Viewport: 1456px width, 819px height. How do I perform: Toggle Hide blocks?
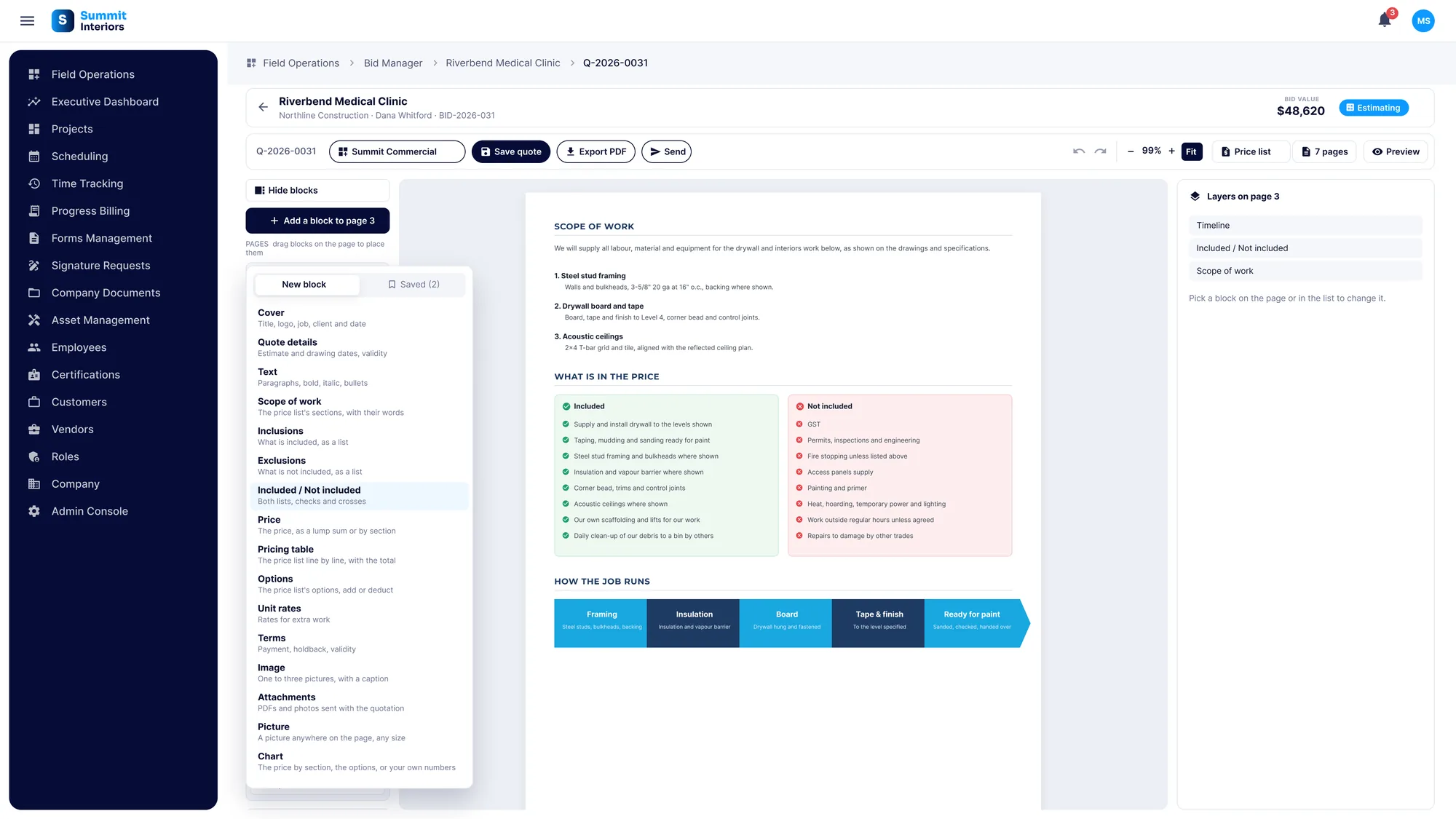(317, 191)
